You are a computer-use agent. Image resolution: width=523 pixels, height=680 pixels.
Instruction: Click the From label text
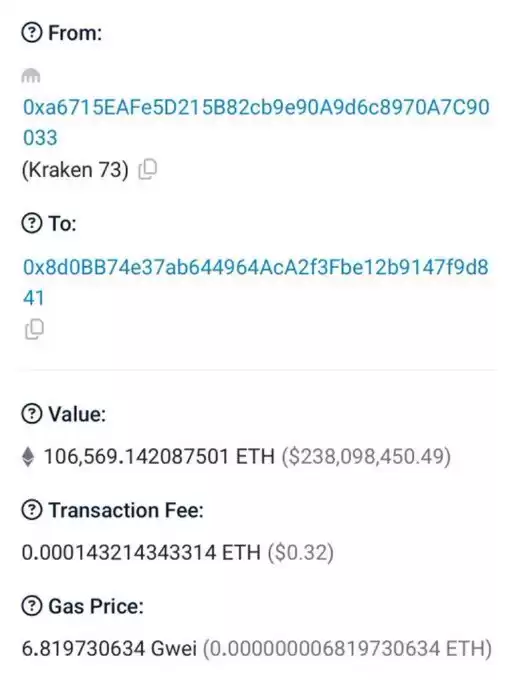point(75,33)
